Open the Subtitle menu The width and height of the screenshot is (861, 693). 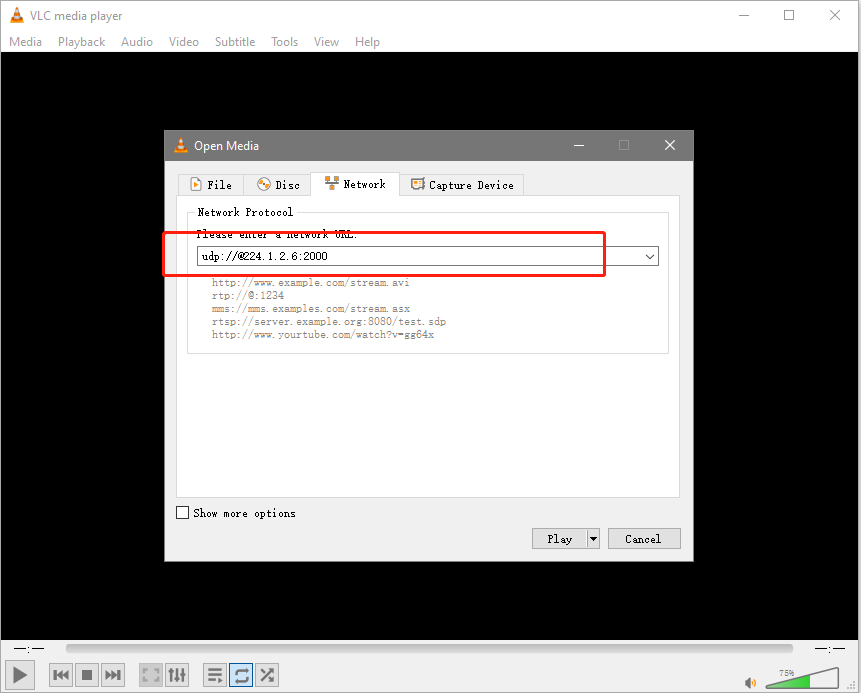tap(235, 42)
